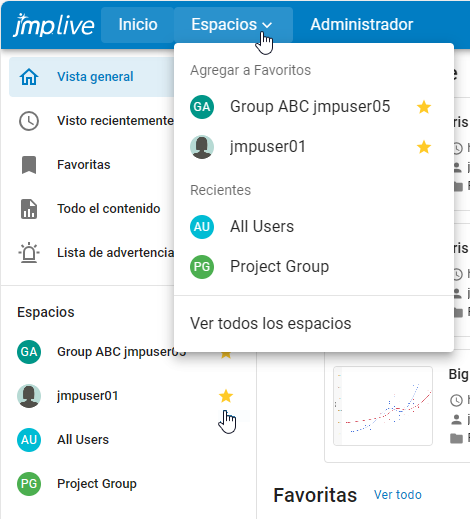Open the Administrador tab
The height and width of the screenshot is (519, 470).
coord(362,25)
